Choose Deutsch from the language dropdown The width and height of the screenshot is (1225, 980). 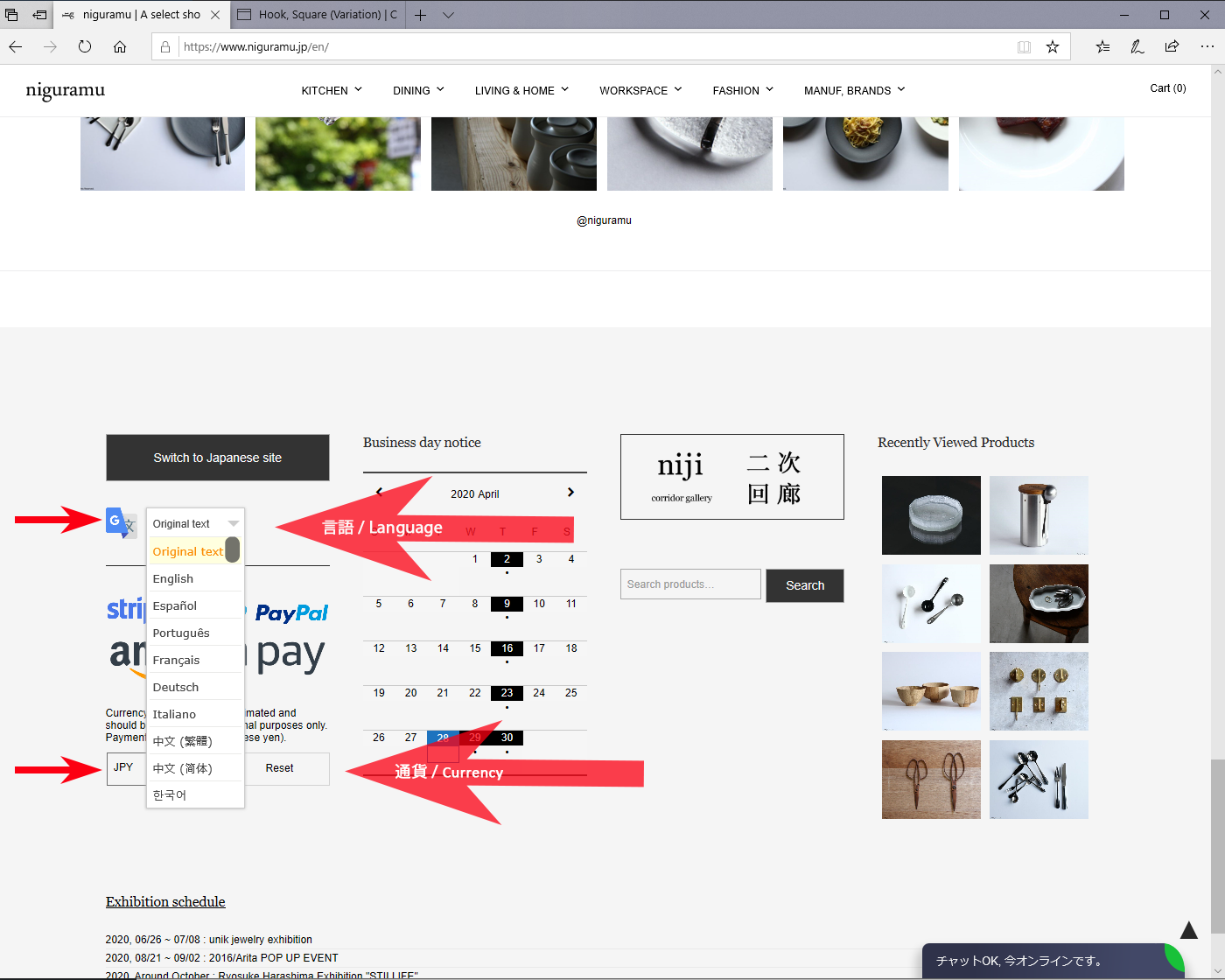pos(176,687)
